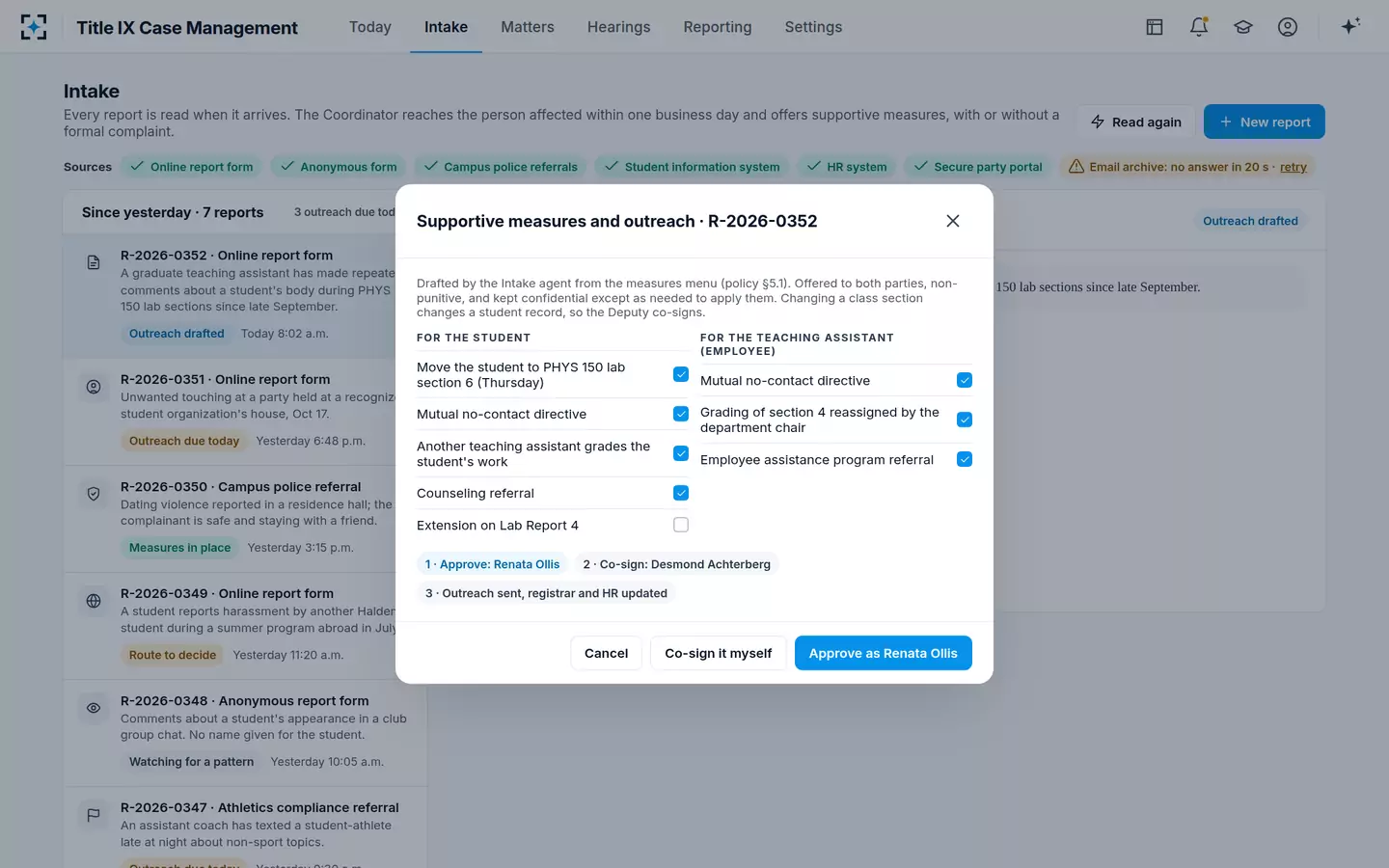
Task: Open the AI sparkle assistant icon
Action: point(1350,26)
